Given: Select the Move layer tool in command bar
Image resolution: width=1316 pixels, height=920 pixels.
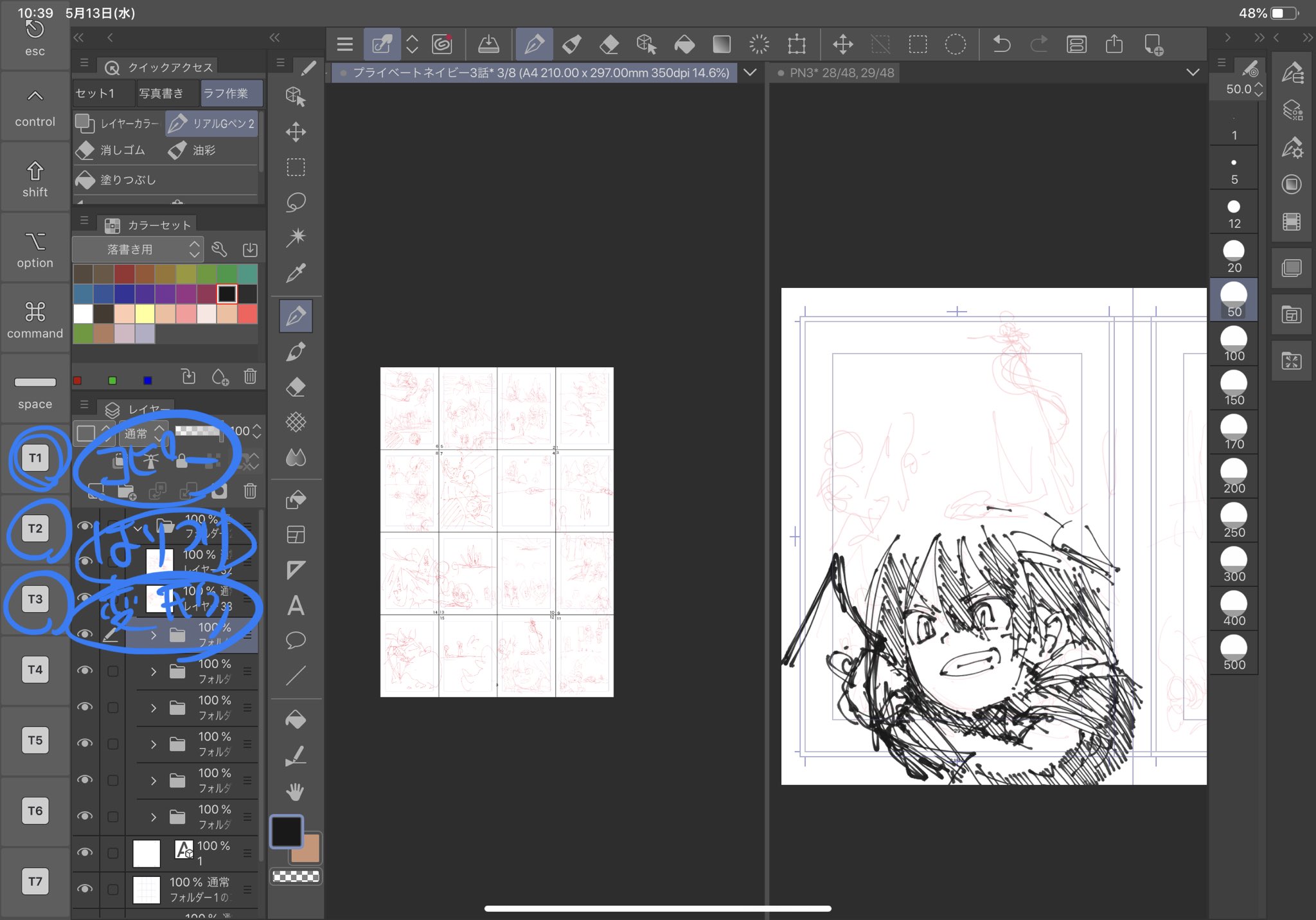Looking at the screenshot, I should [x=842, y=44].
